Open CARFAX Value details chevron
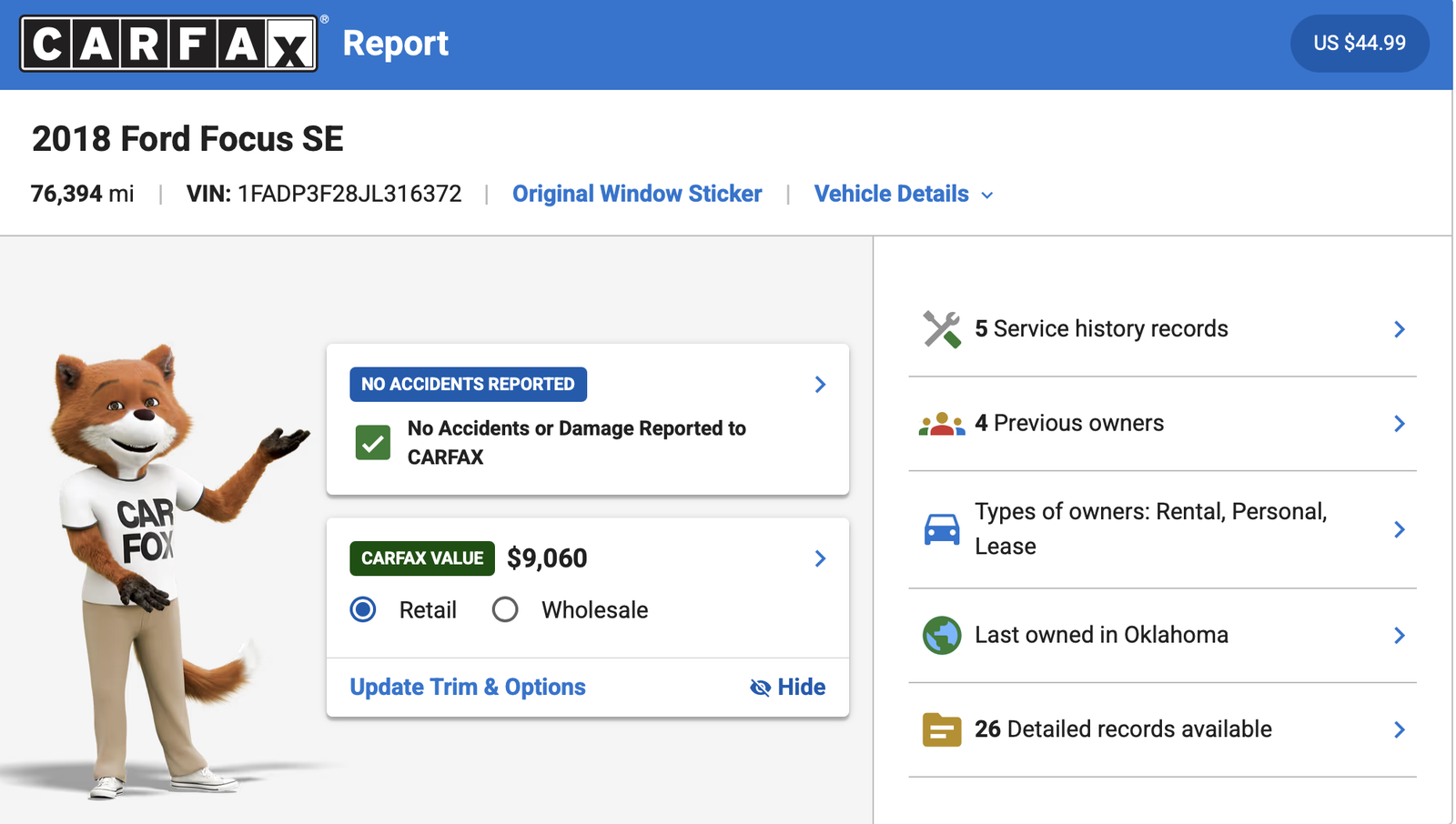Screen dimensions: 1456x824 tap(820, 558)
